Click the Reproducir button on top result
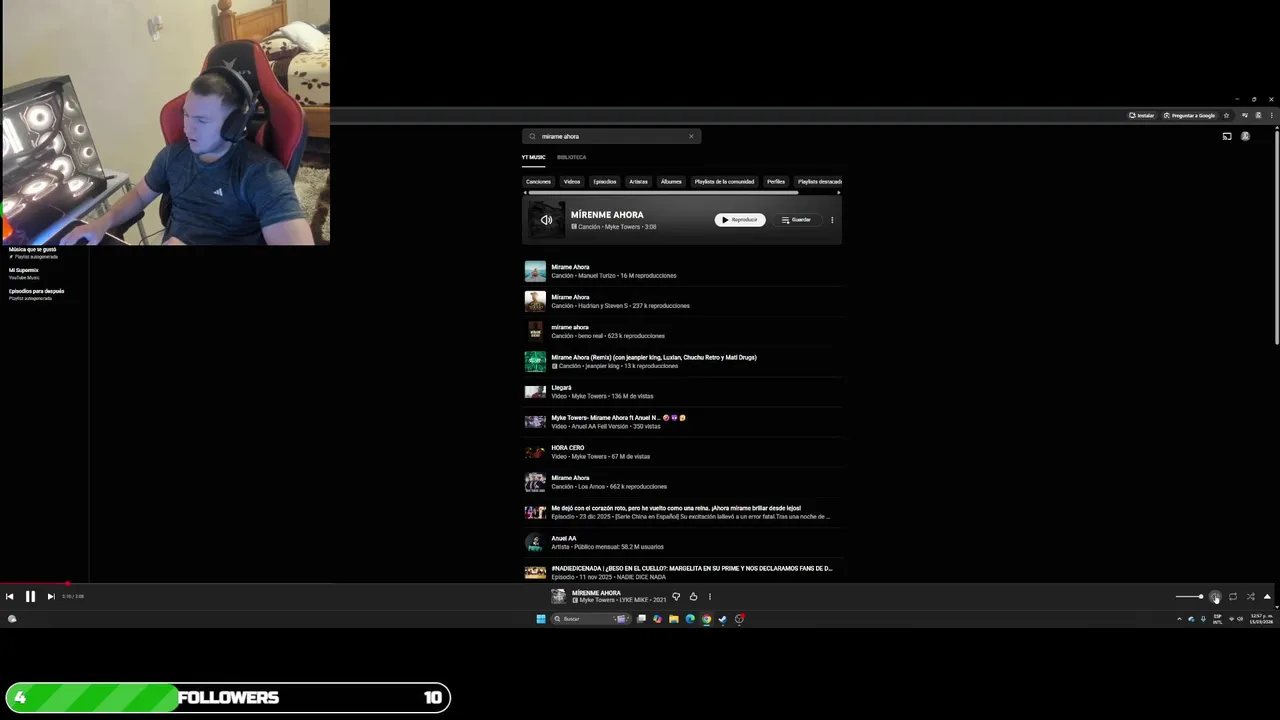This screenshot has height=720, width=1280. pyautogui.click(x=740, y=220)
